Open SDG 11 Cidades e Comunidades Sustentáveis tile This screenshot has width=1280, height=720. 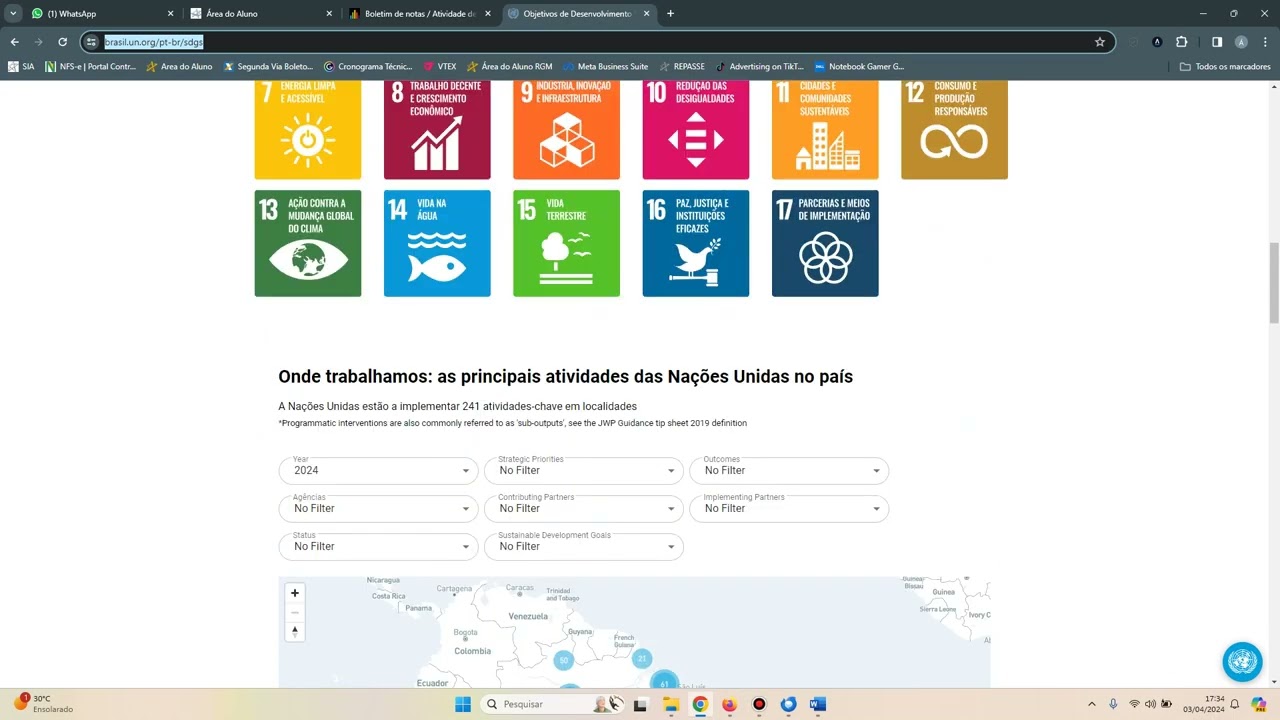[825, 130]
